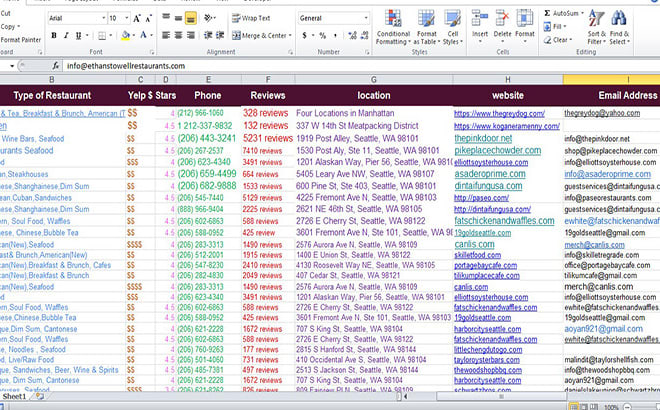Open Format as Table gallery
The width and height of the screenshot is (660, 410).
point(426,27)
